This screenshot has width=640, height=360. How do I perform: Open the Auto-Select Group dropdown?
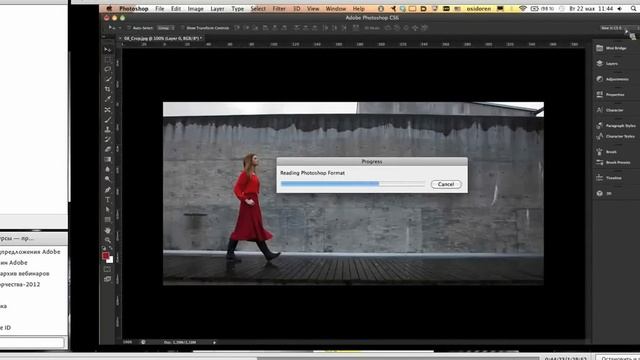coord(166,28)
